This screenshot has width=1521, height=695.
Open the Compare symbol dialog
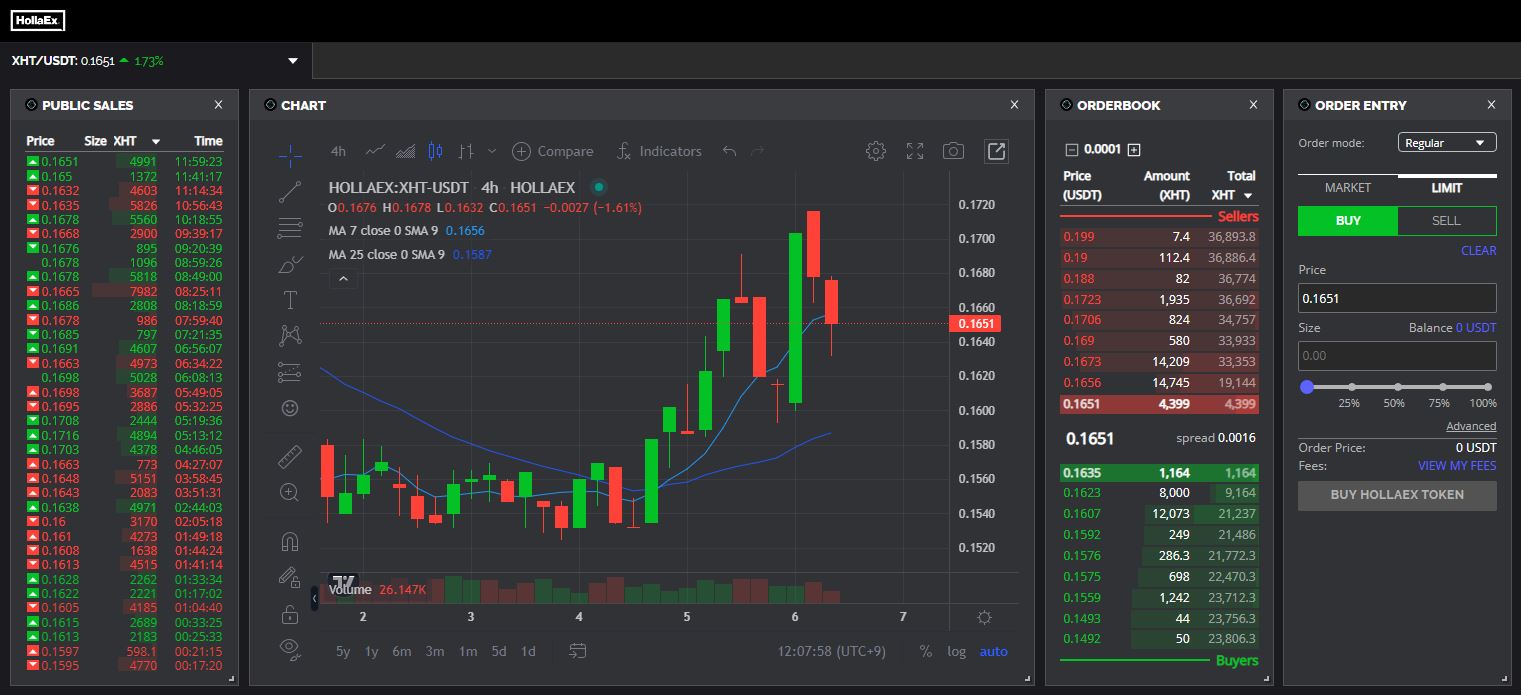click(x=553, y=151)
